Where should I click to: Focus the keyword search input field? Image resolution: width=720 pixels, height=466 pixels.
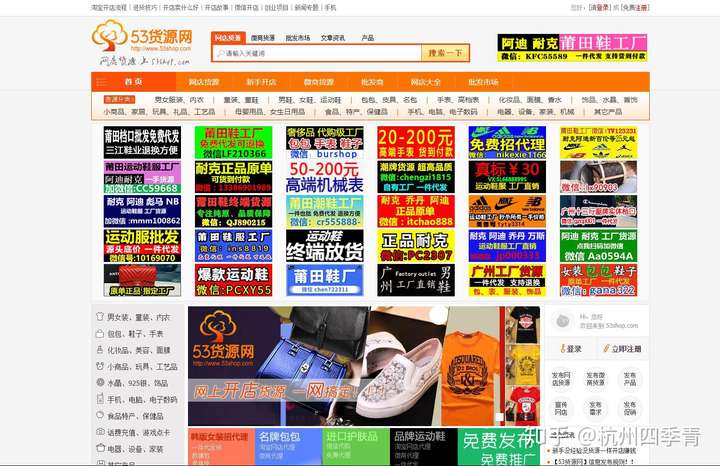coord(317,53)
